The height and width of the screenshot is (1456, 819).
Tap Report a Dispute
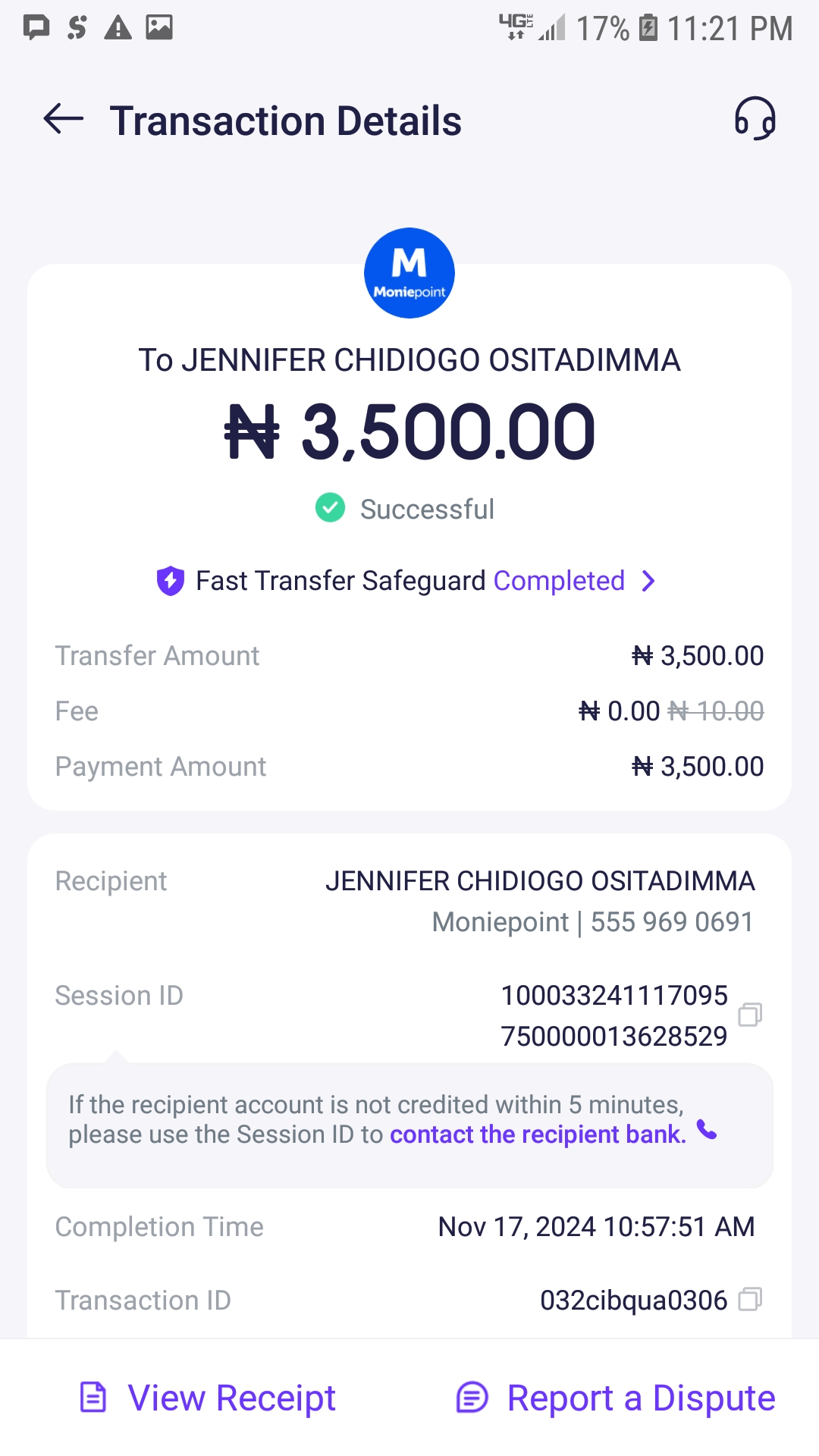pos(641,1398)
